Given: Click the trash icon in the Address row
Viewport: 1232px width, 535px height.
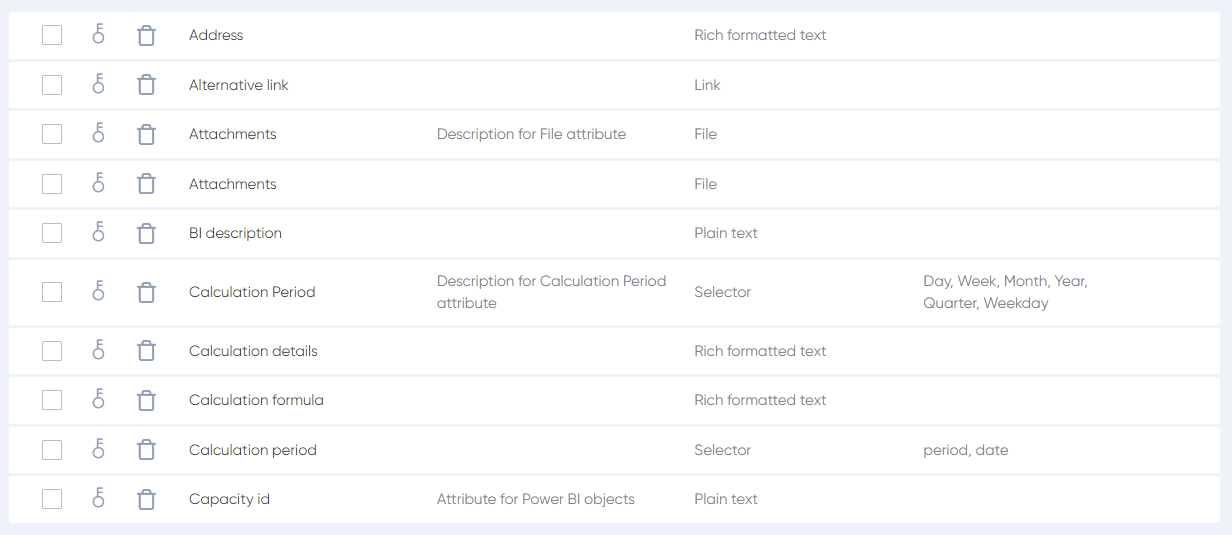Looking at the screenshot, I should pyautogui.click(x=146, y=35).
